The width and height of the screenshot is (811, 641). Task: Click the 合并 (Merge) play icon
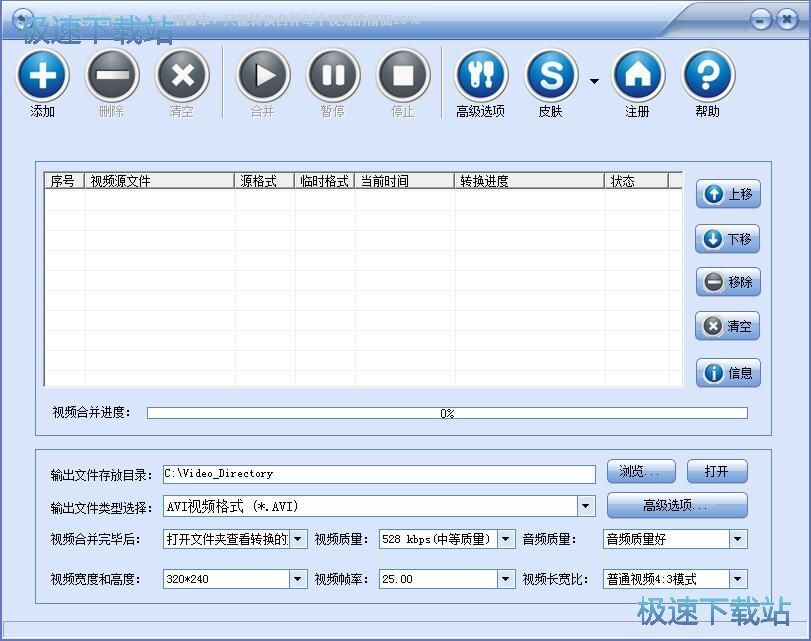[x=263, y=76]
